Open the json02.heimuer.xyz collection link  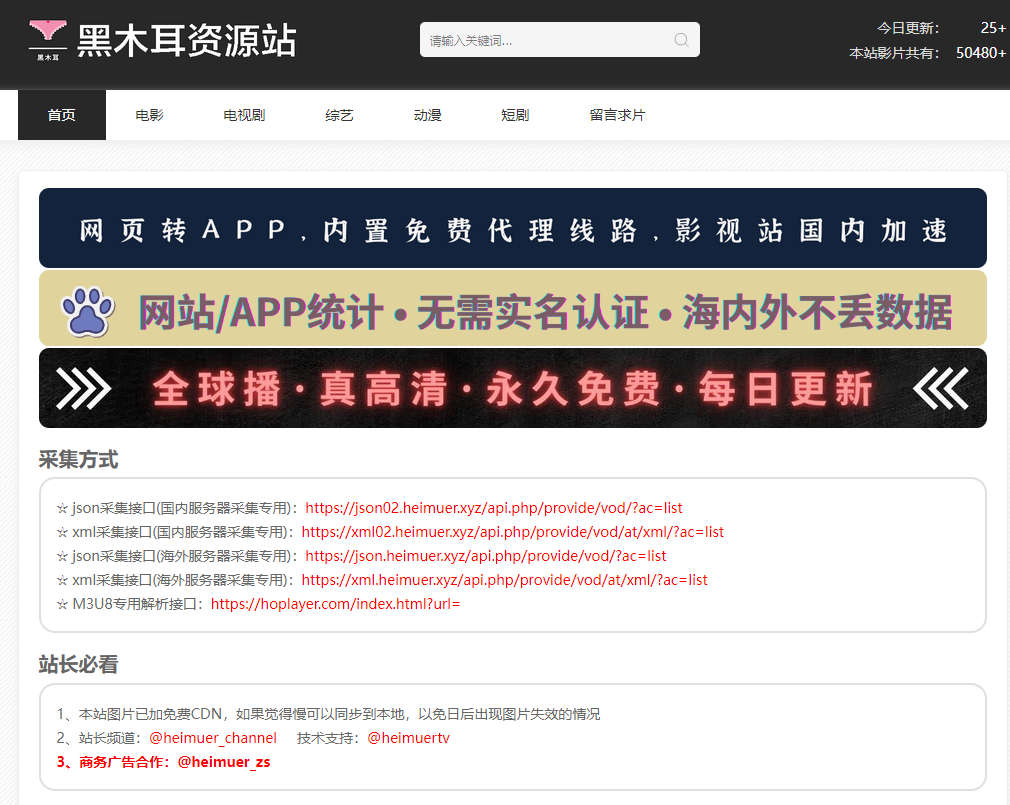coord(494,508)
